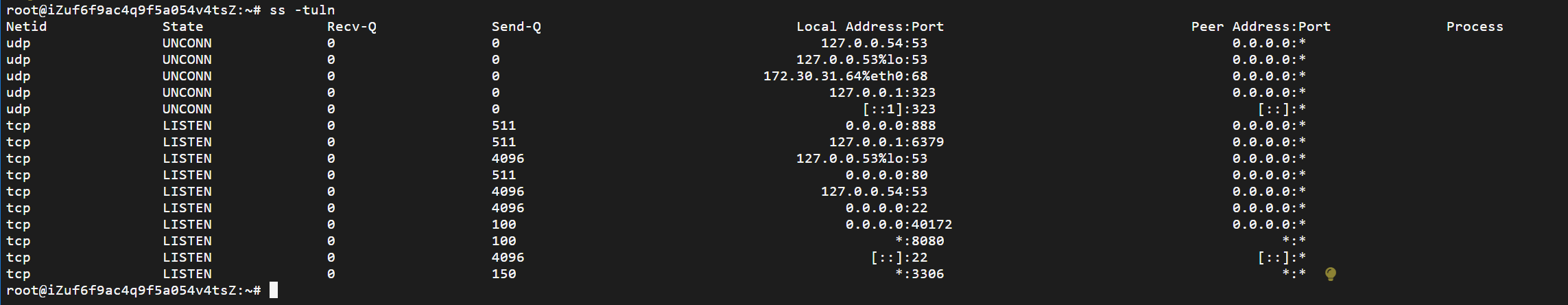Click the Send-Q value 150
Screen dimensions: 1568x305
click(x=503, y=274)
